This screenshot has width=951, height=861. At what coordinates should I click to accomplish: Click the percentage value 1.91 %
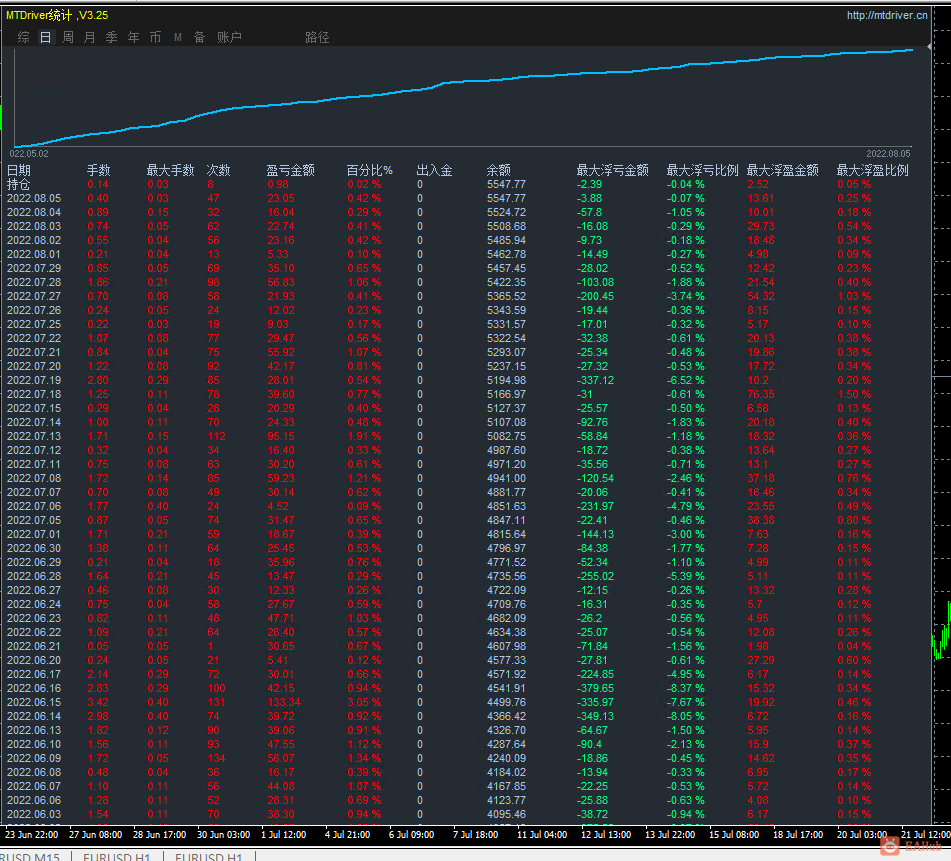pos(364,437)
